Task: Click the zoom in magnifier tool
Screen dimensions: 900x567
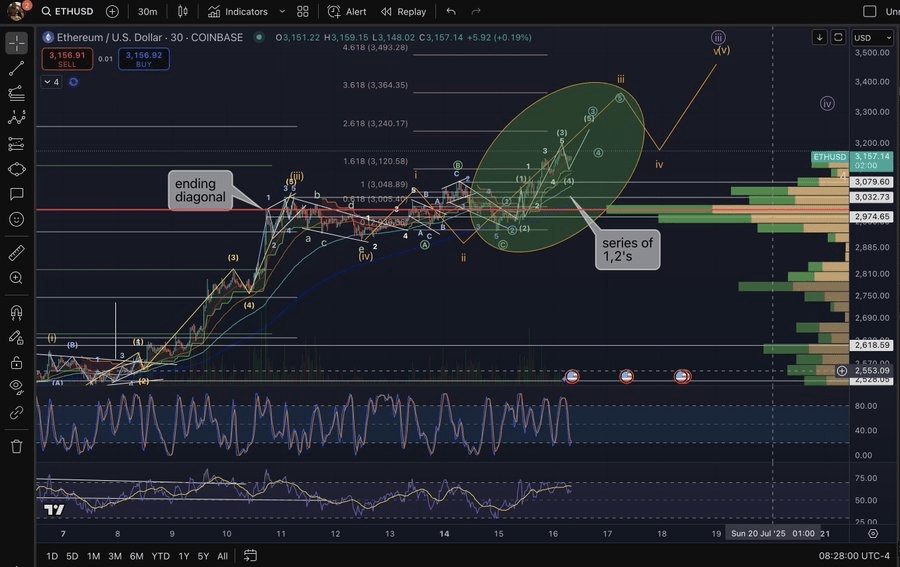Action: (x=17, y=278)
